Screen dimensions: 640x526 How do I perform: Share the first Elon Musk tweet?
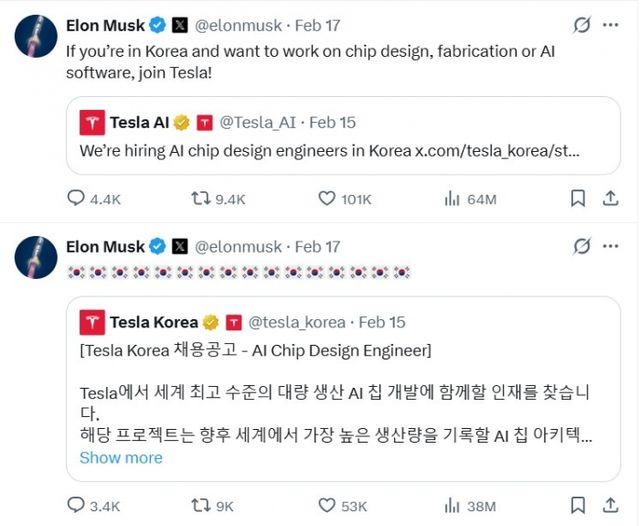(x=609, y=199)
